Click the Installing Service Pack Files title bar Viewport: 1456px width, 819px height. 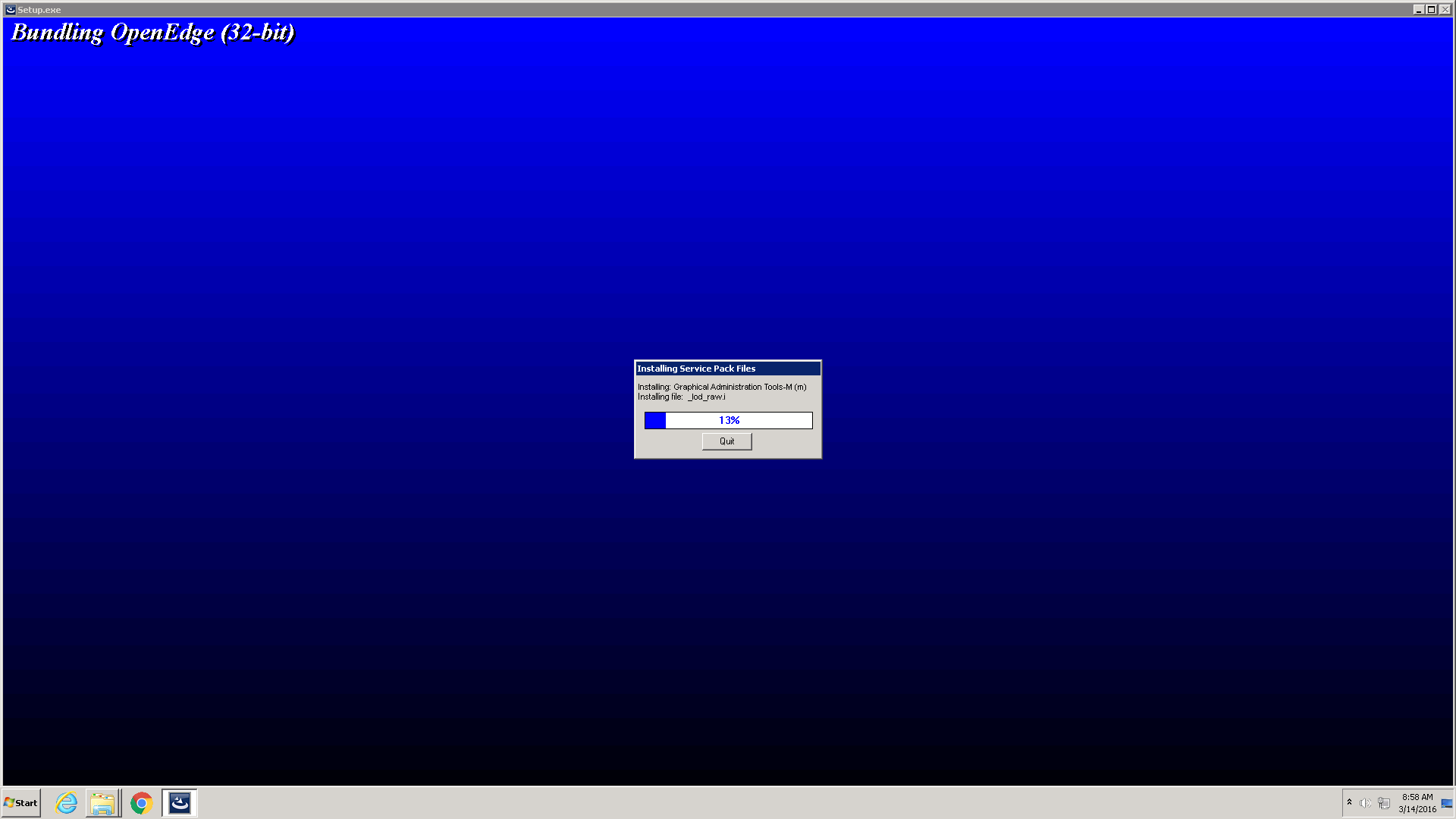pos(727,369)
